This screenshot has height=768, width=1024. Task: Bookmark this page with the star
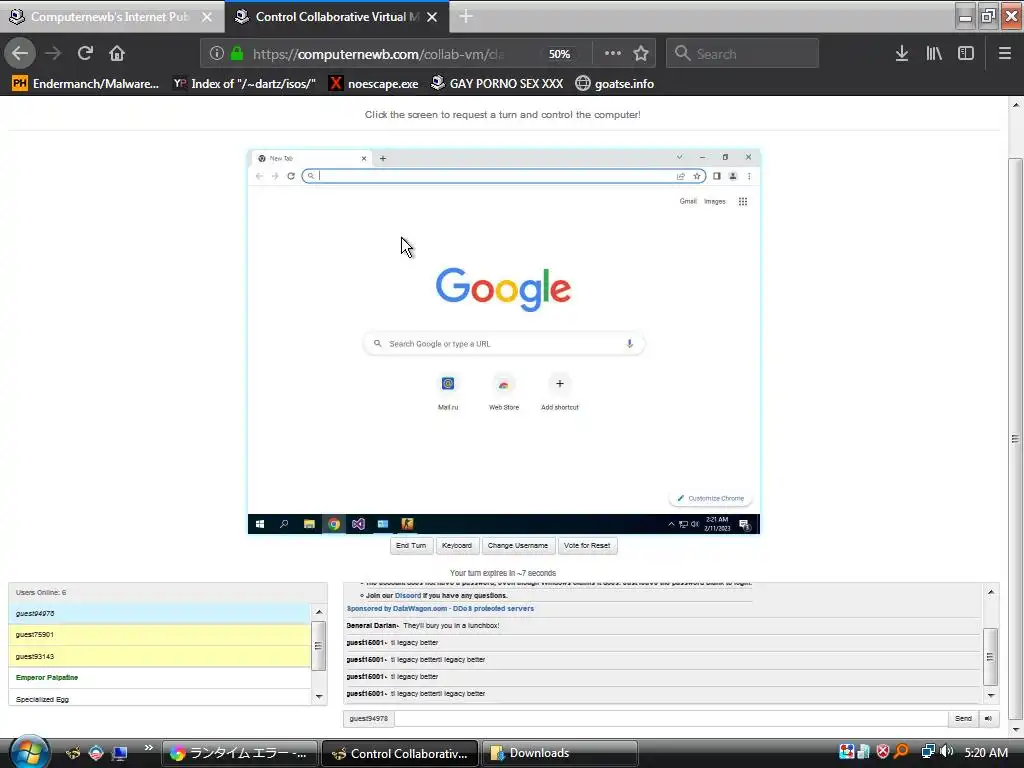[x=641, y=54]
